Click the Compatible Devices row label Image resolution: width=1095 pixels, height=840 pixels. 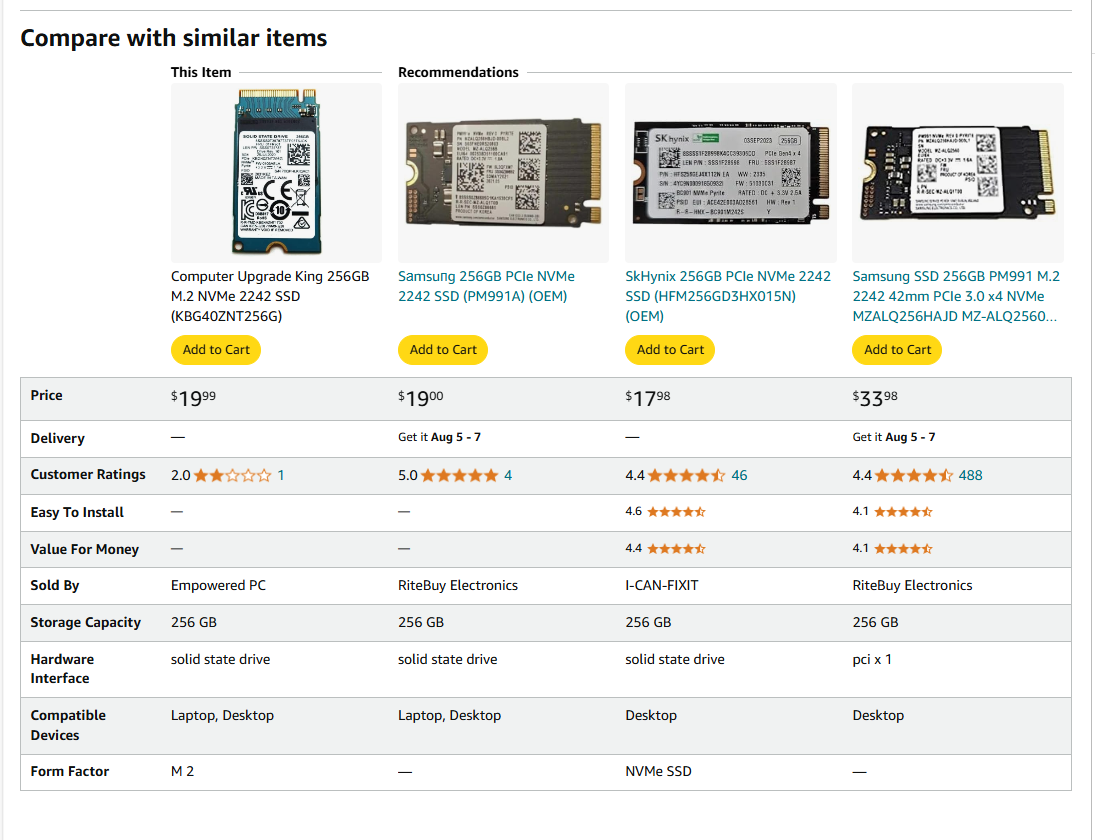(68, 725)
